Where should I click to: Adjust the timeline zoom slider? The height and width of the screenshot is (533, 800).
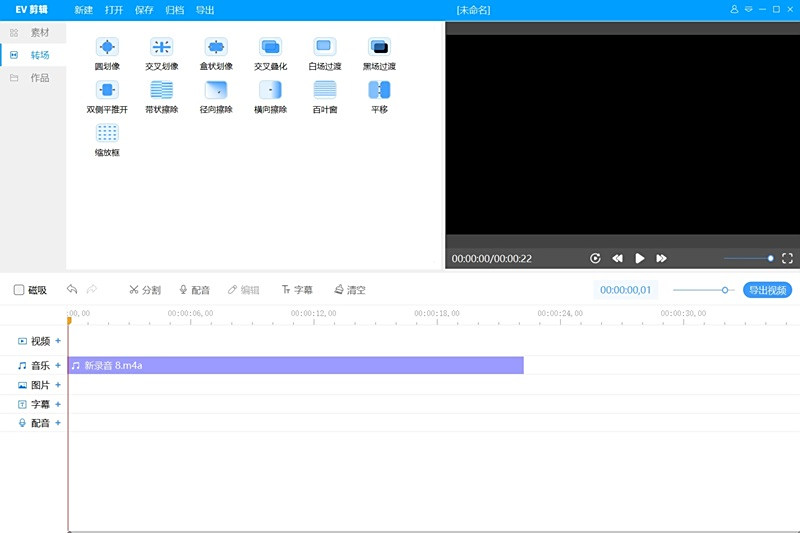[x=725, y=290]
